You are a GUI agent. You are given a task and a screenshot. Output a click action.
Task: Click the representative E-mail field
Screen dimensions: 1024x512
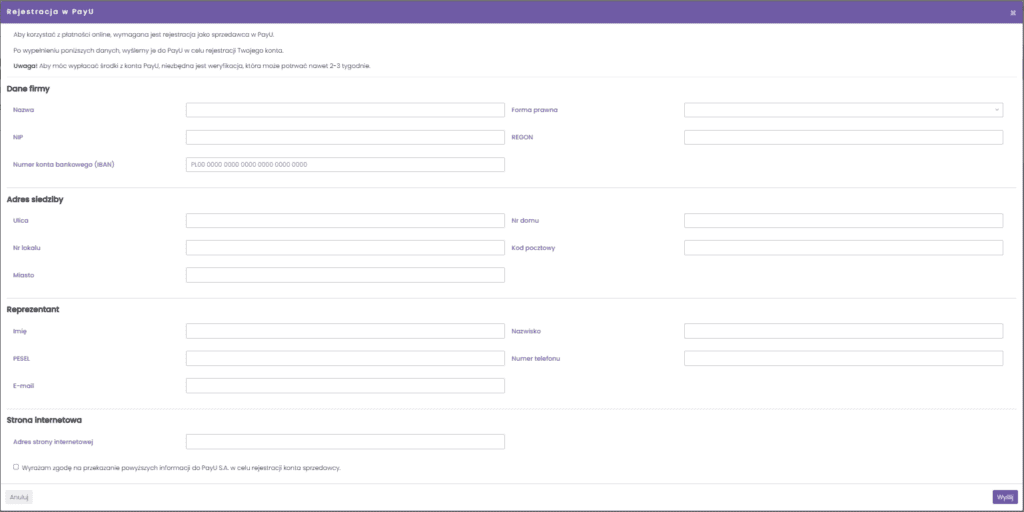(345, 386)
